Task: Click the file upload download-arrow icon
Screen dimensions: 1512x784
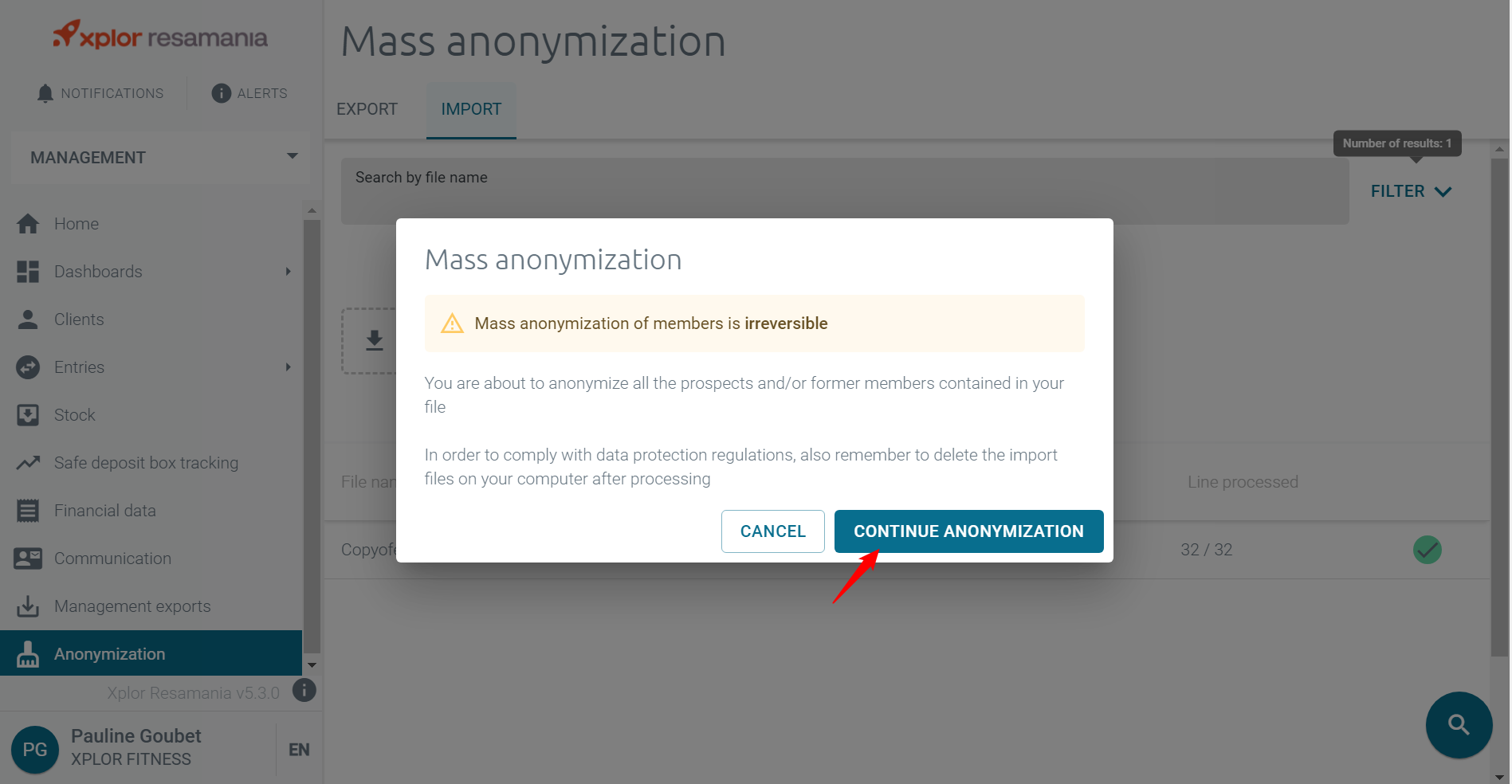Action: pos(375,340)
